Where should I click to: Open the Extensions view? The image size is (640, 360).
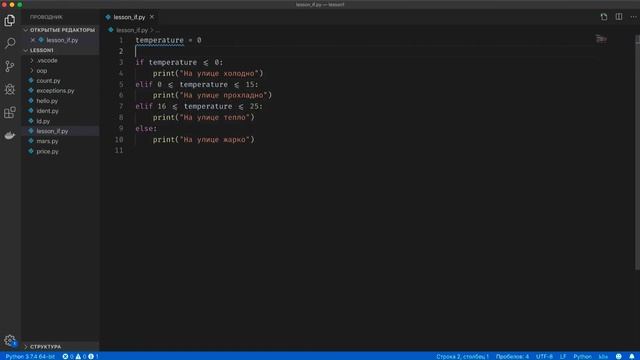(10, 112)
